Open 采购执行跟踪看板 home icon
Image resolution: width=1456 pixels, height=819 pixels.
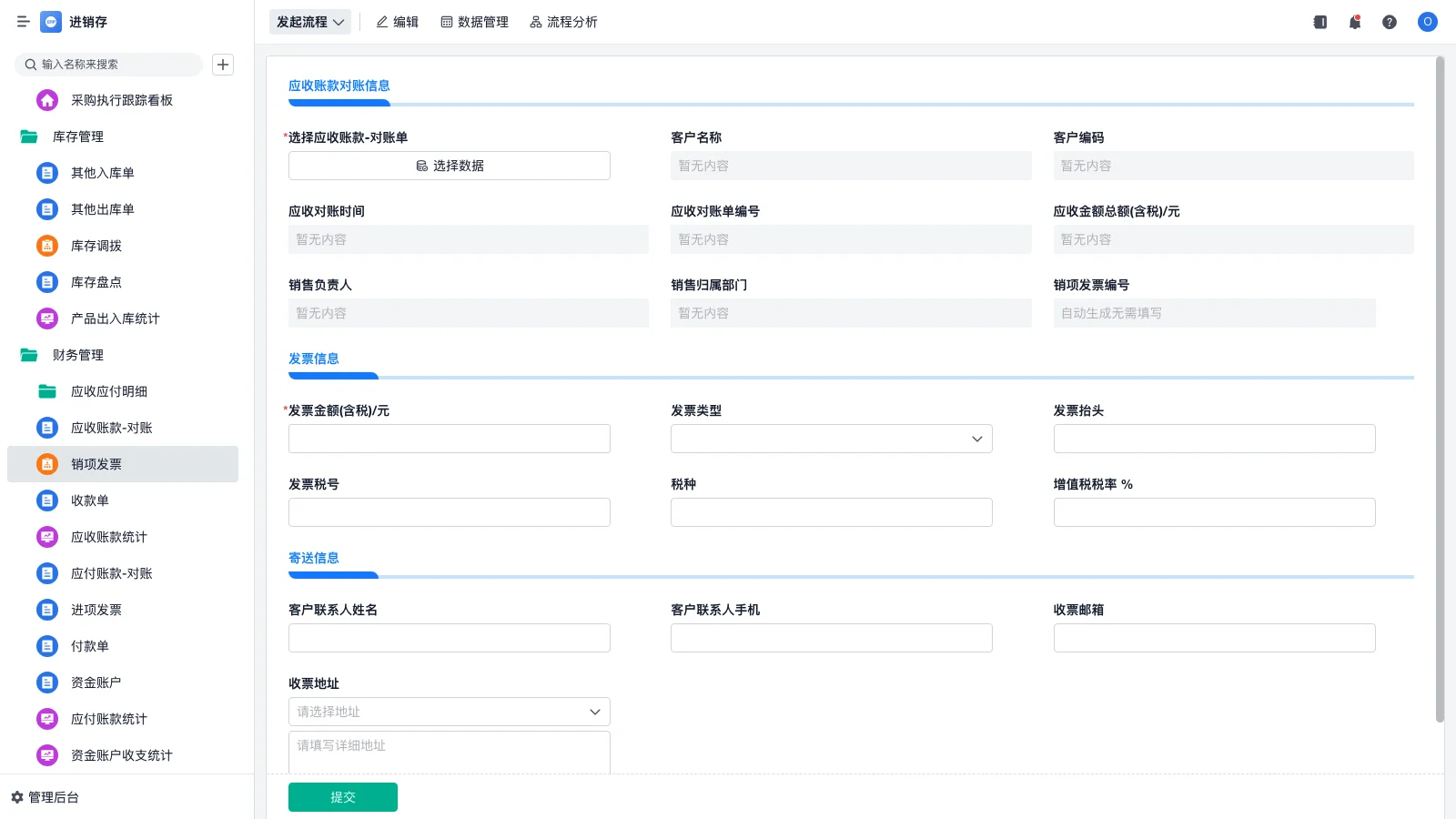(x=47, y=100)
